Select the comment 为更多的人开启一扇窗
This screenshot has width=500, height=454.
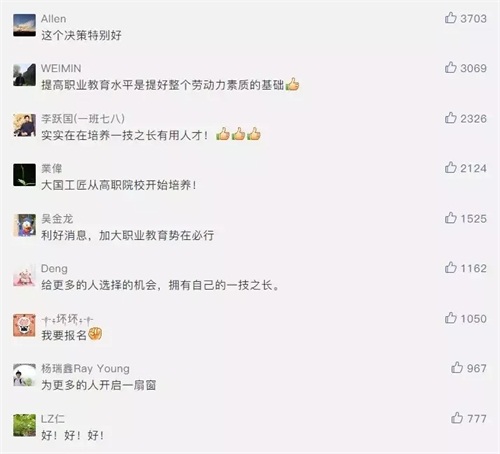click(99, 385)
